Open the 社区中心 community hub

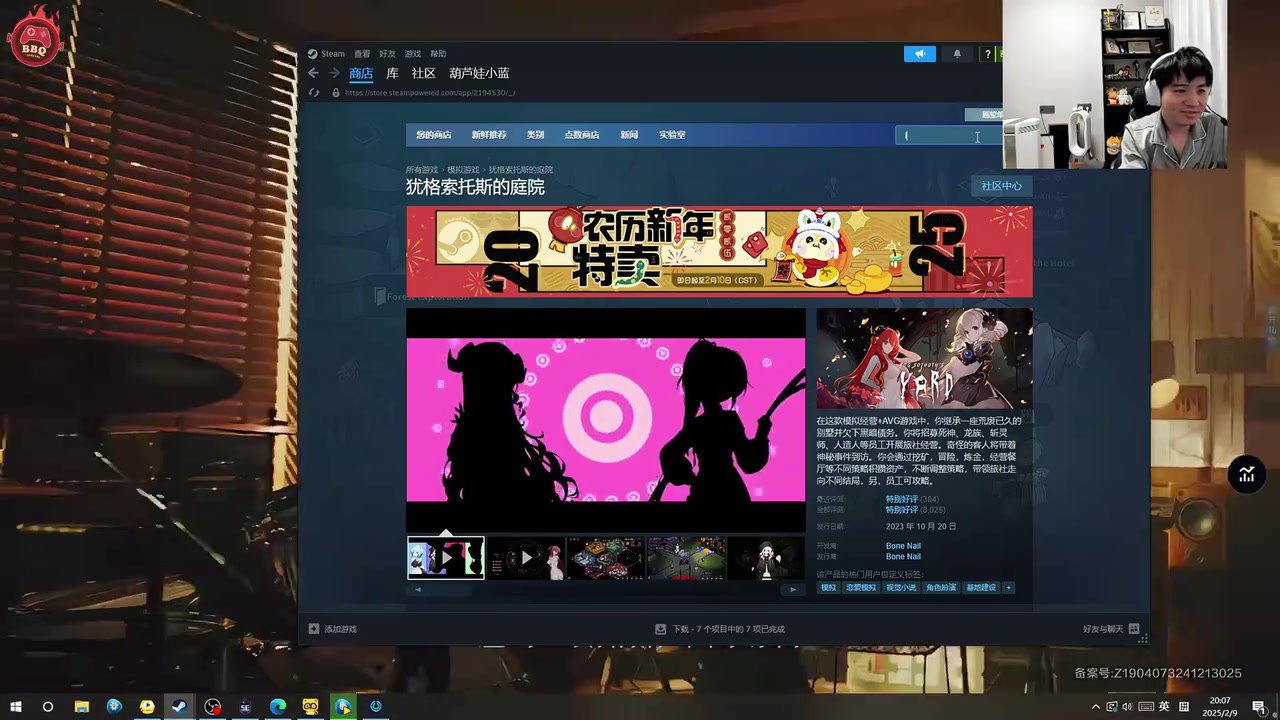point(1001,185)
